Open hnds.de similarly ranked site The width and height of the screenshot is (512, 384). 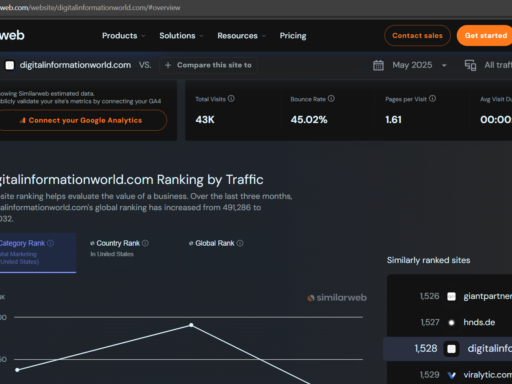click(479, 322)
